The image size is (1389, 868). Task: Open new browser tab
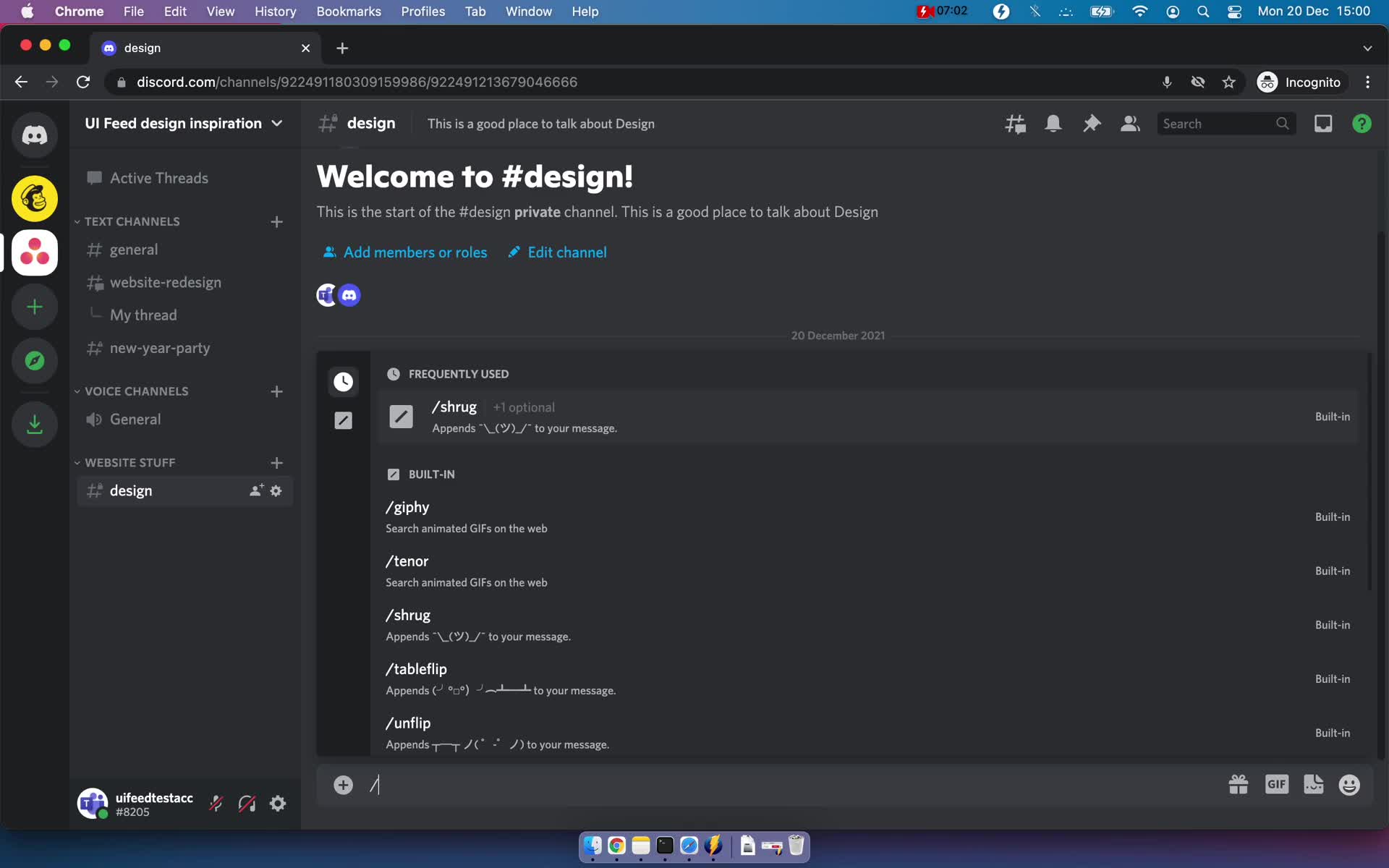tap(342, 48)
